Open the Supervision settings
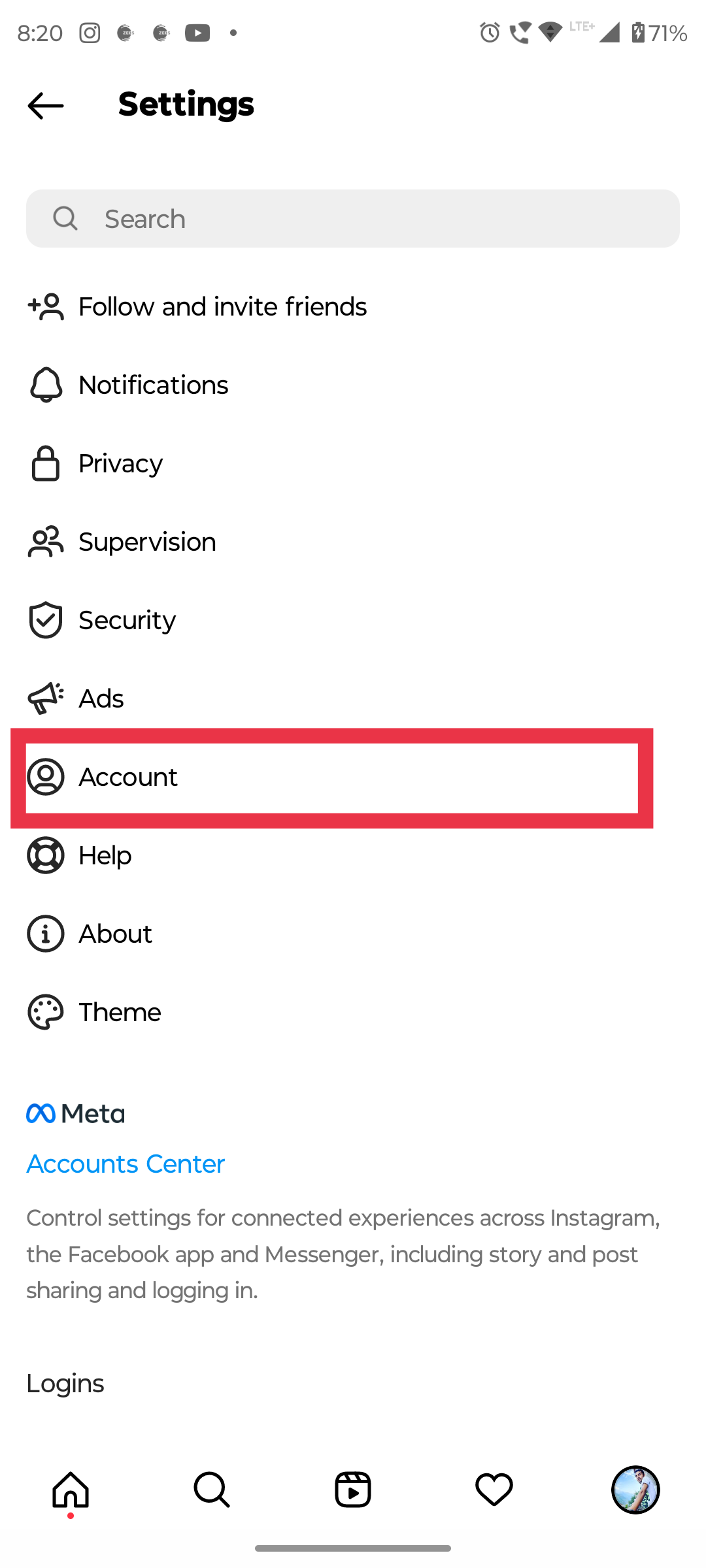 (353, 542)
